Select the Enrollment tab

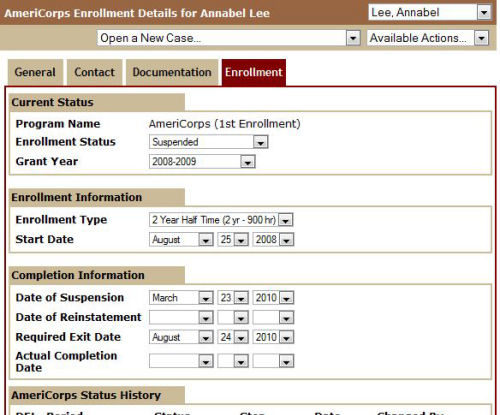(x=254, y=72)
